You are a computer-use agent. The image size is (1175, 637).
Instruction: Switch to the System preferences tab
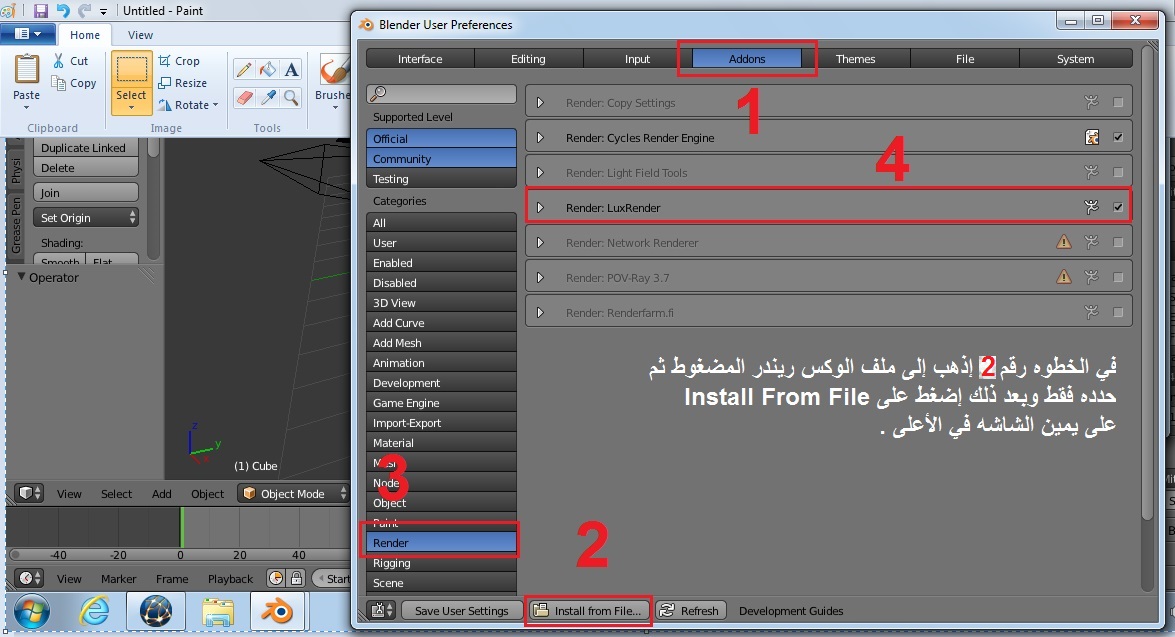pos(1075,58)
